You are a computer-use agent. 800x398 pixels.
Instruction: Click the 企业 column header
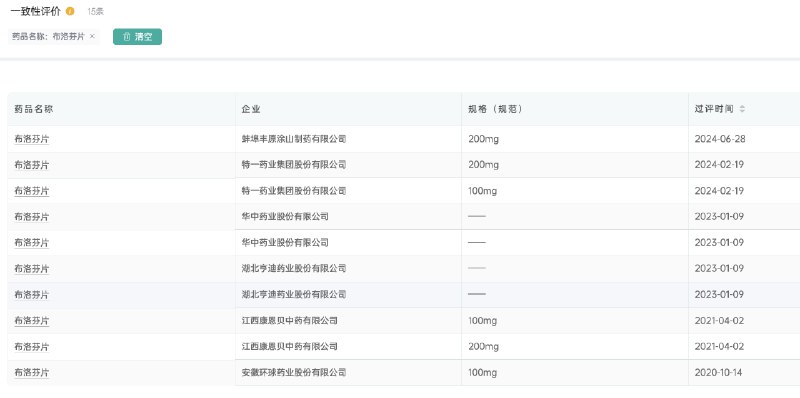(251, 109)
